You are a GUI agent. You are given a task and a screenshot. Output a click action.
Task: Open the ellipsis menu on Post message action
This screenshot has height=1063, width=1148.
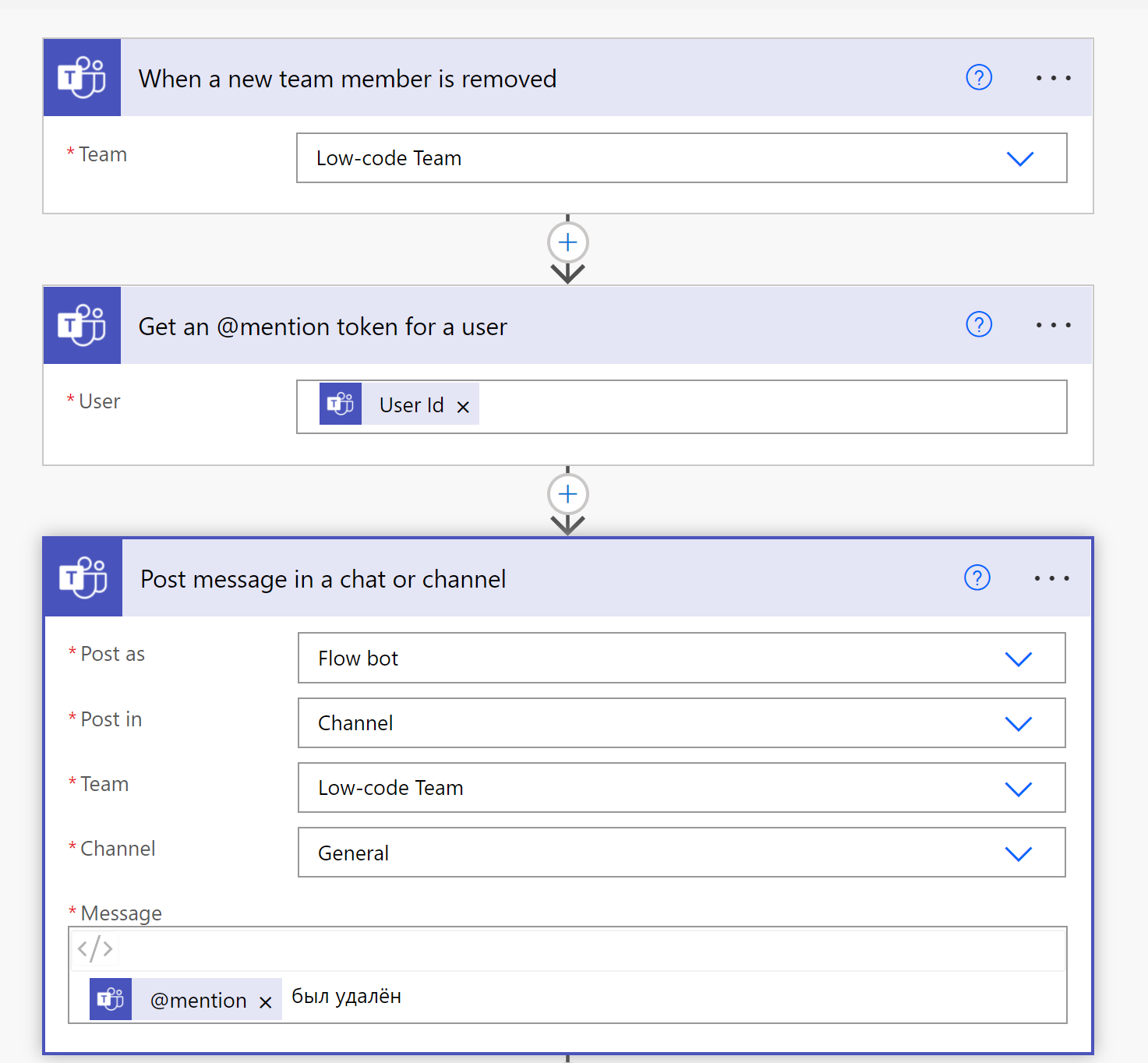pos(1051,577)
